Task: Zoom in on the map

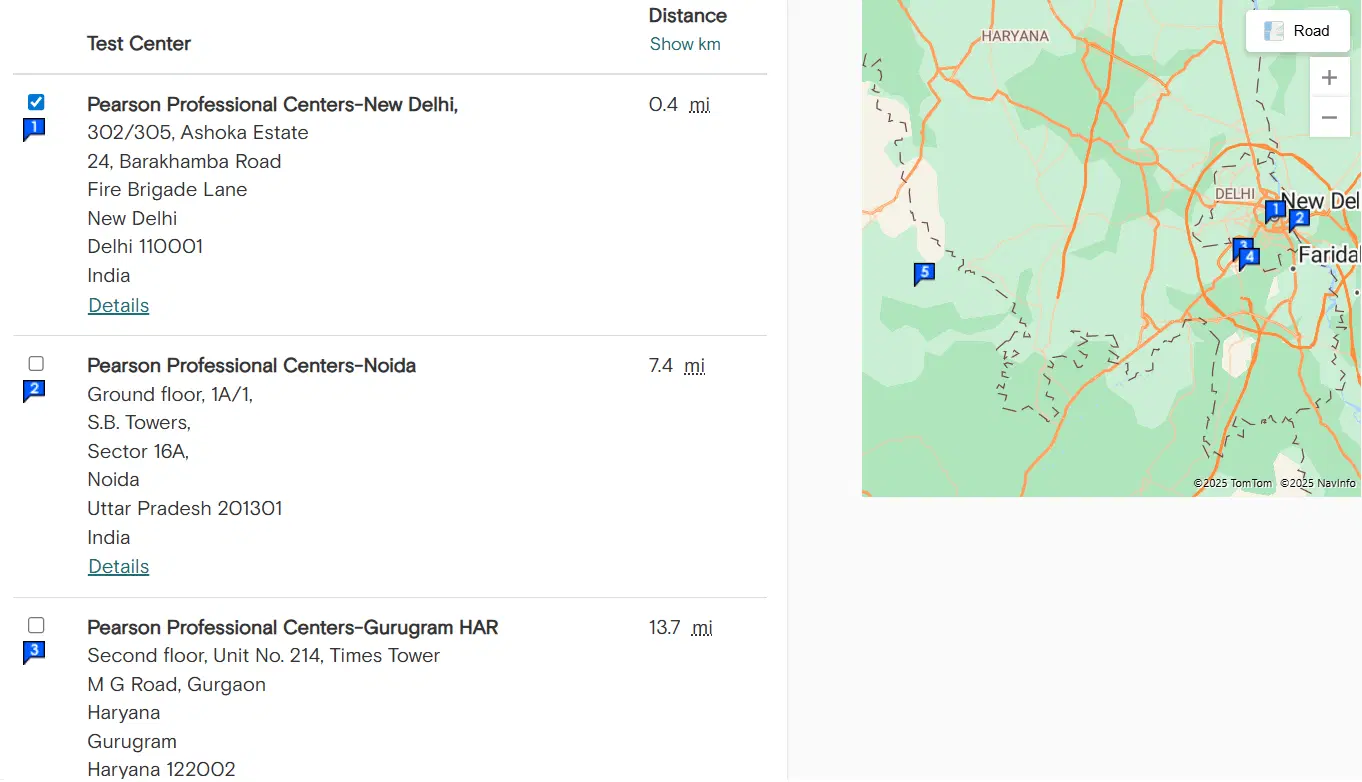Action: [x=1329, y=77]
